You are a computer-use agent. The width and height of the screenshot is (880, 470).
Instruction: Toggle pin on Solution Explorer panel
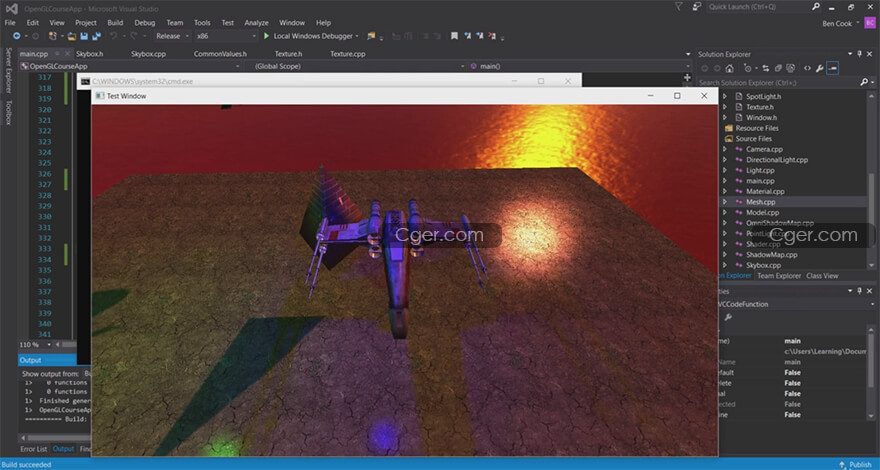(x=859, y=54)
